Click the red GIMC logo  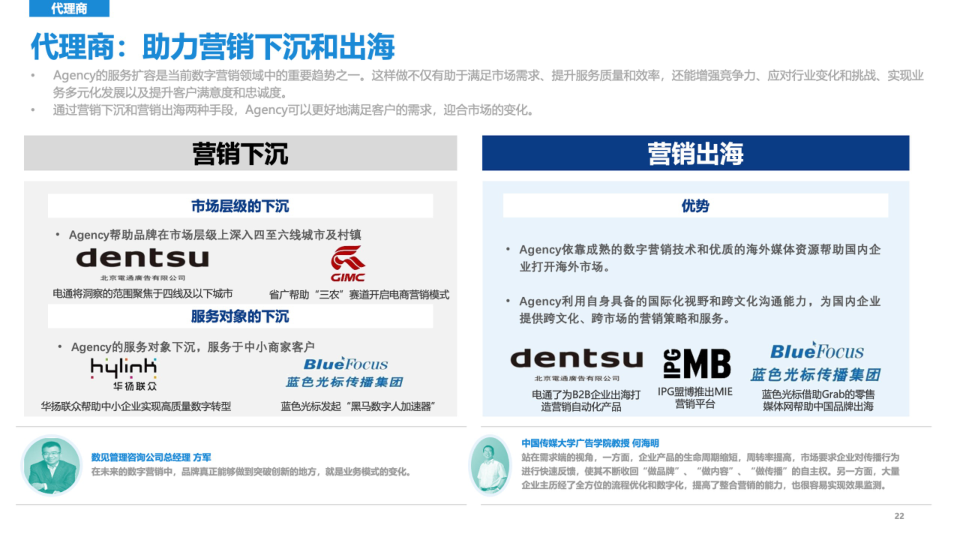(x=348, y=264)
